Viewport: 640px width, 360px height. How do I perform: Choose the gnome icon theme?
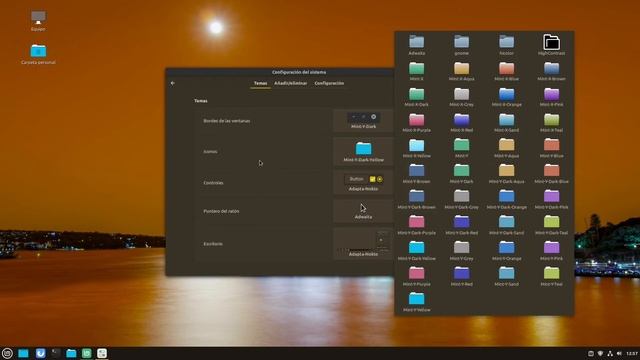pyautogui.click(x=461, y=45)
